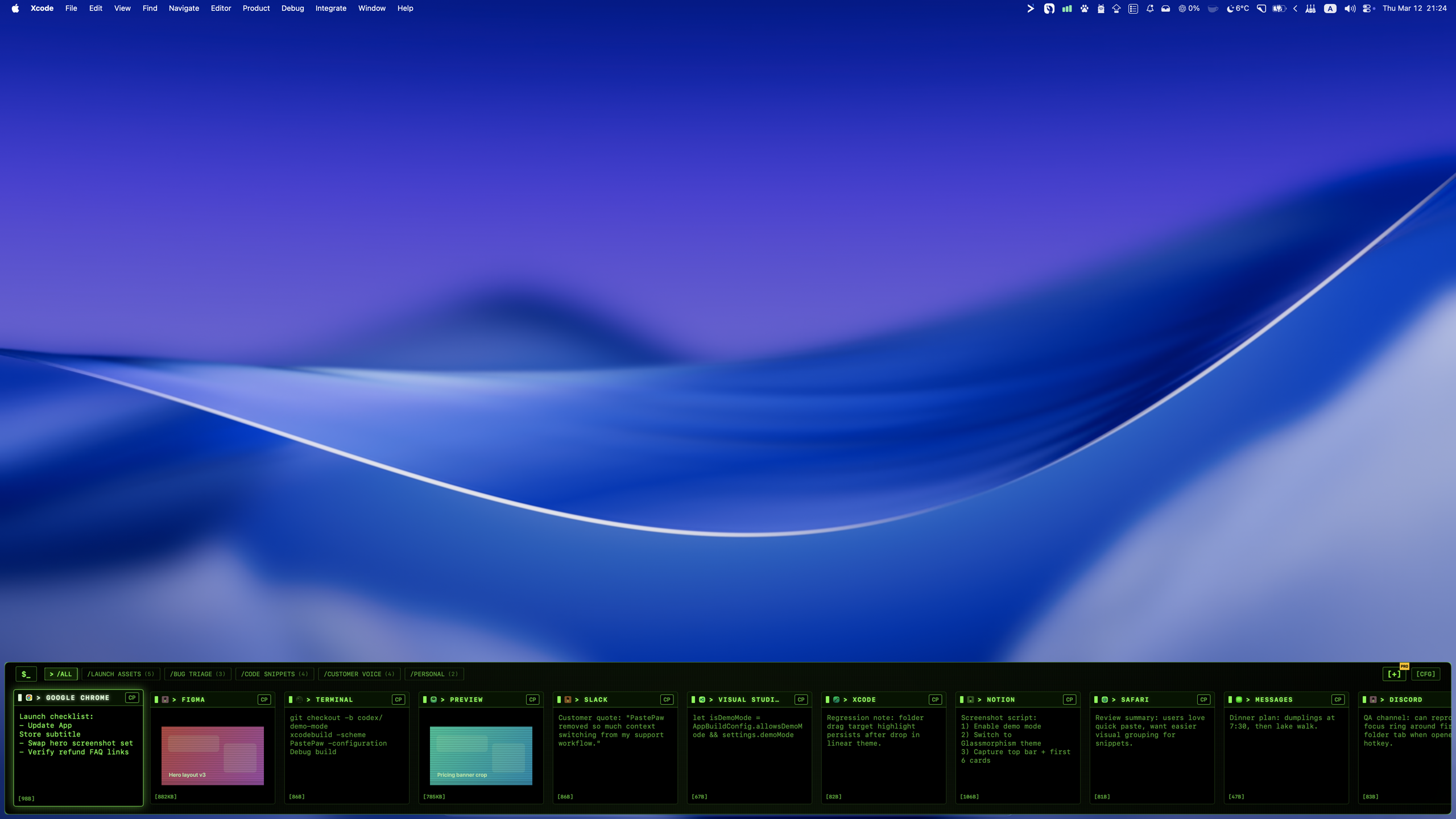Open the /CODE SNIPPETS folder tab
The width and height of the screenshot is (1456, 819).
click(274, 674)
